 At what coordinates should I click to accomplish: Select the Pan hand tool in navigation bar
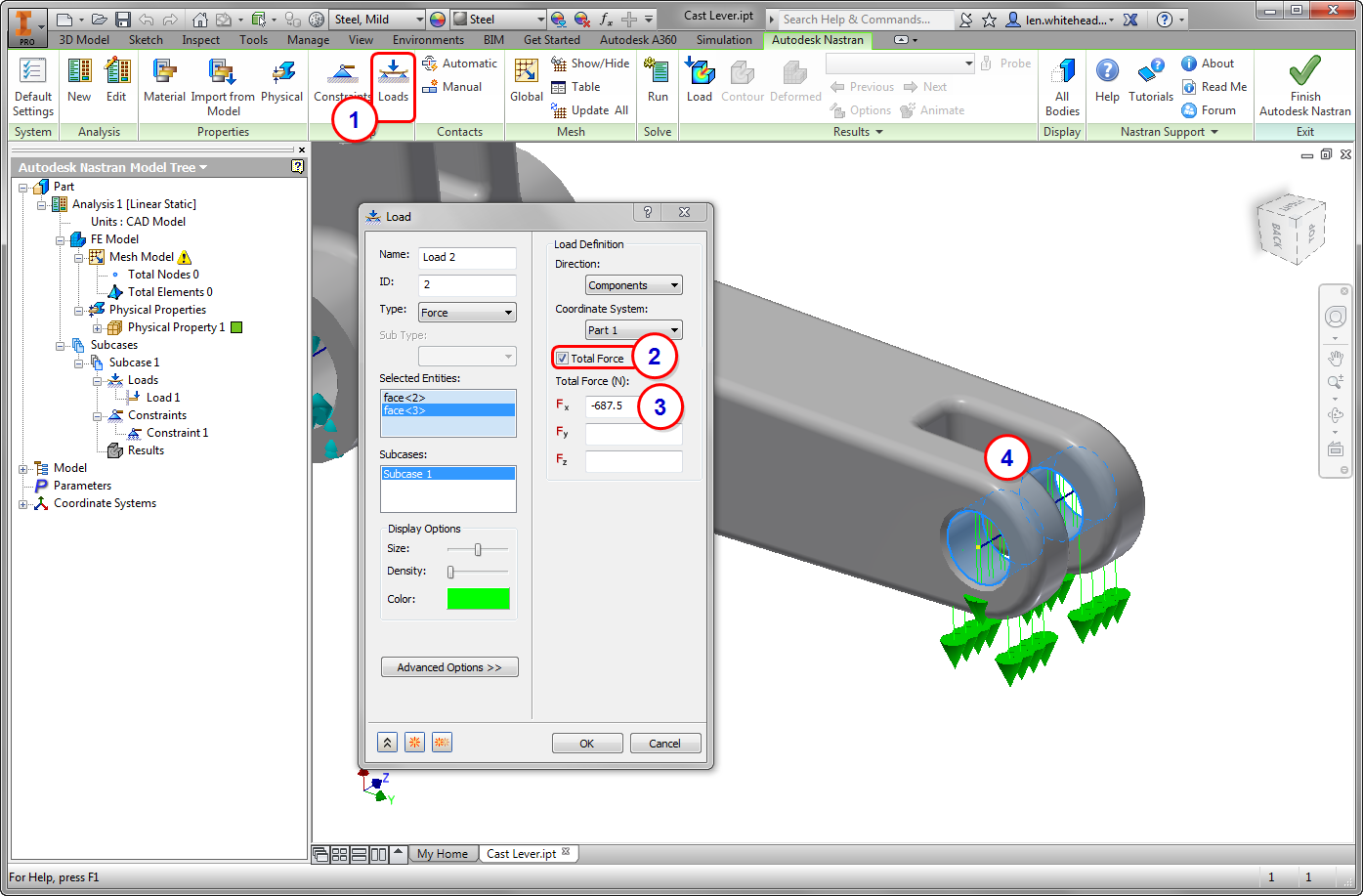click(x=1335, y=357)
